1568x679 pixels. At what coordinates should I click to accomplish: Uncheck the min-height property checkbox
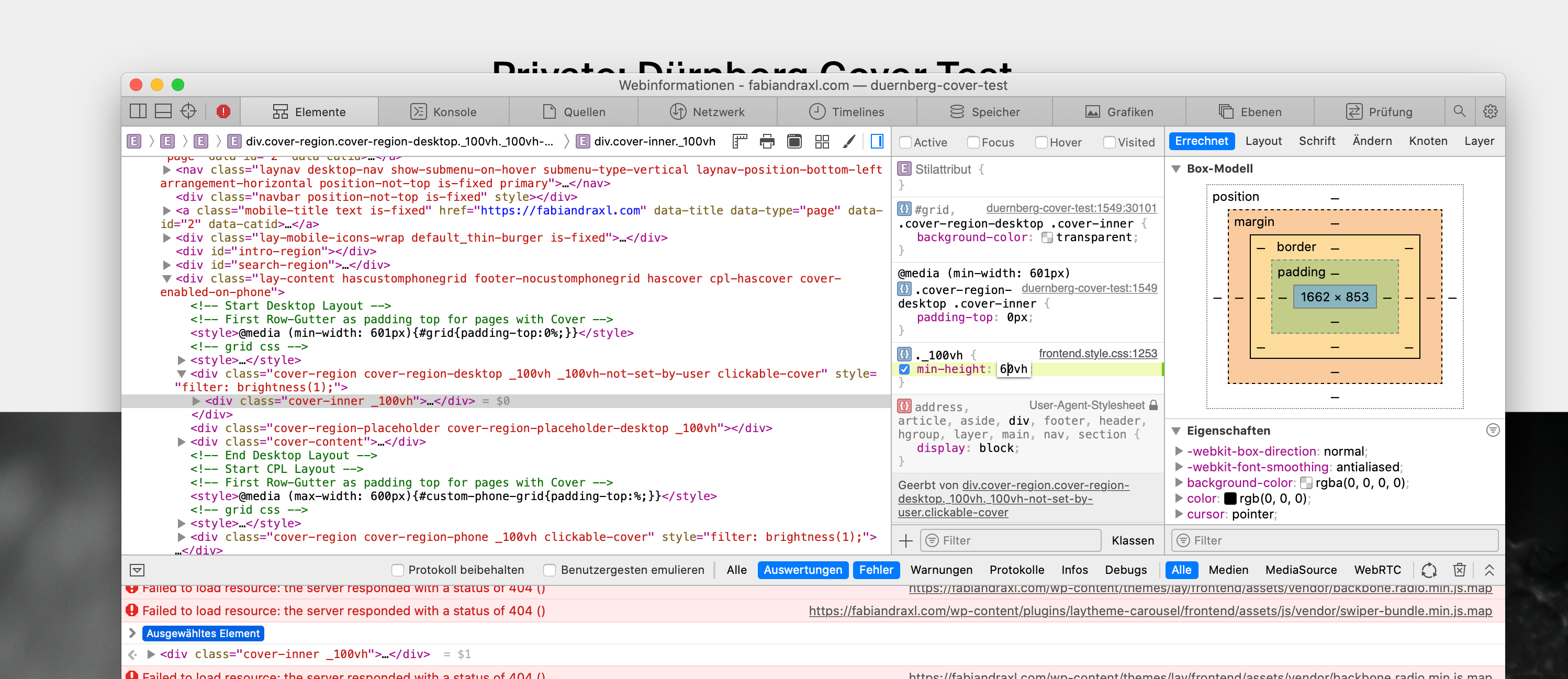coord(904,369)
